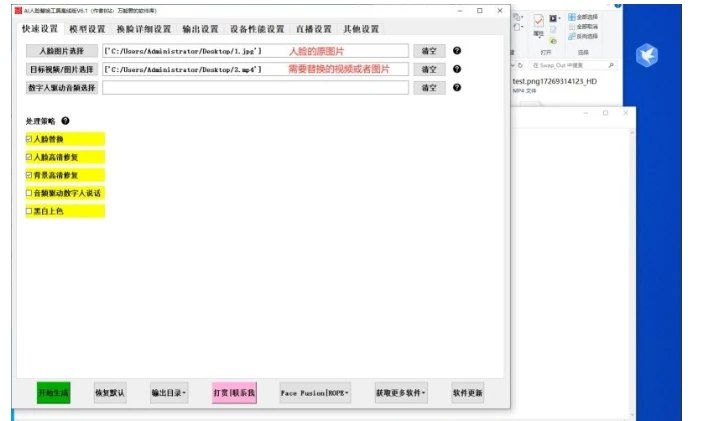The width and height of the screenshot is (720, 421).
Task: Expand open-with dropdown arrow in Explorer ribbon
Action: click(559, 19)
